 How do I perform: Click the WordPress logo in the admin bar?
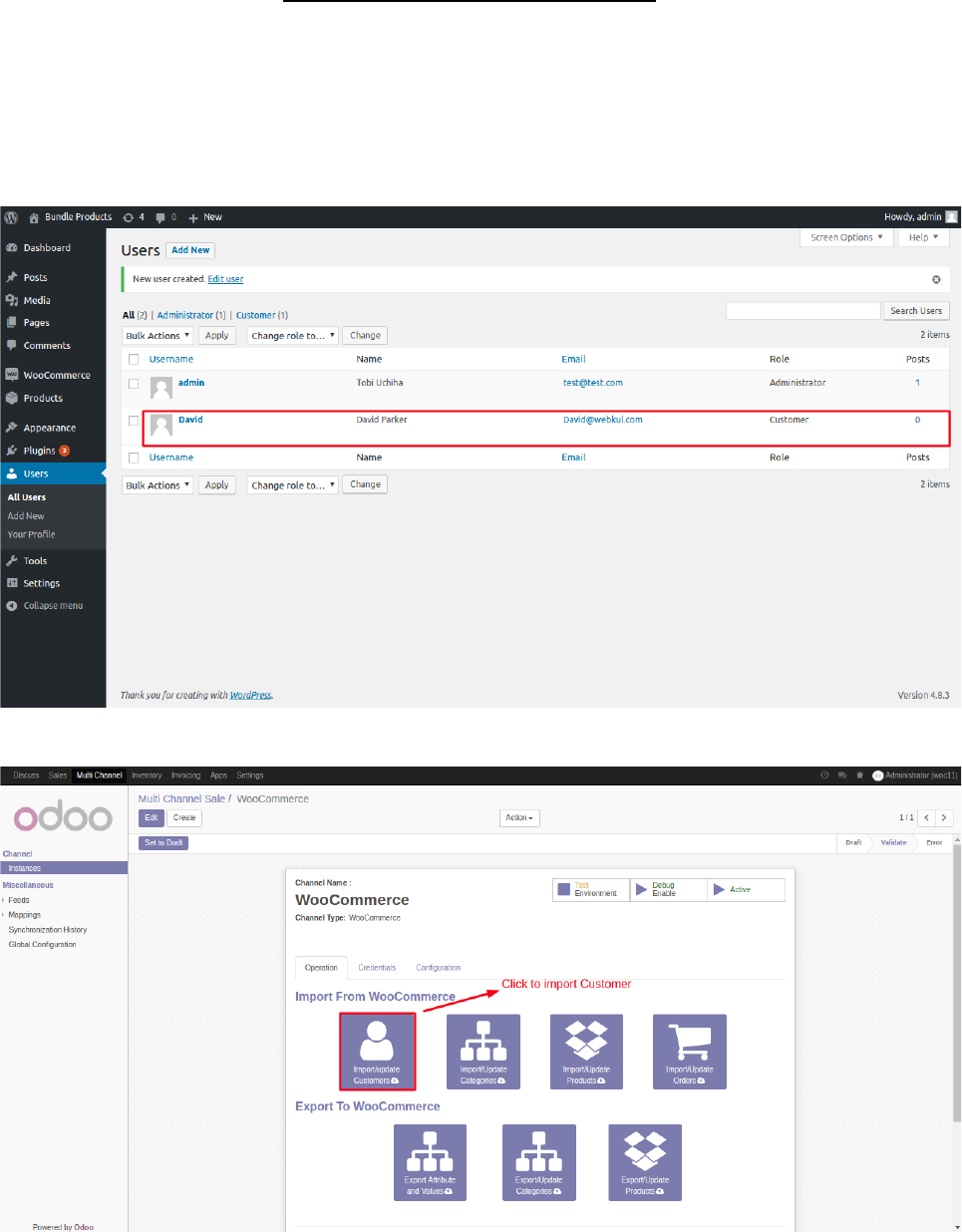click(x=11, y=216)
